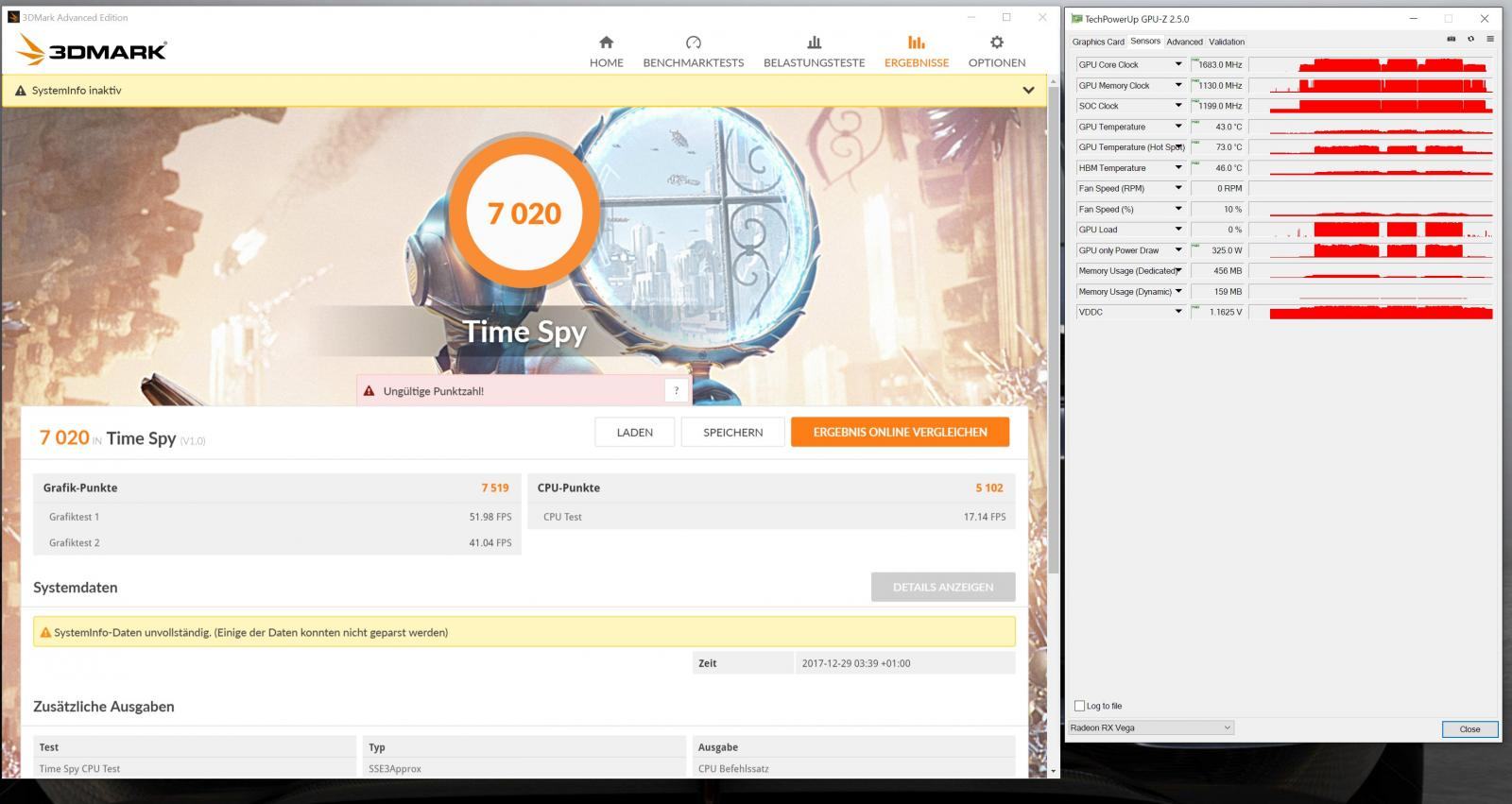Viewport: 1512px width, 804px height.
Task: Open the Fan Speed (RPM) dropdown
Action: tap(1178, 188)
